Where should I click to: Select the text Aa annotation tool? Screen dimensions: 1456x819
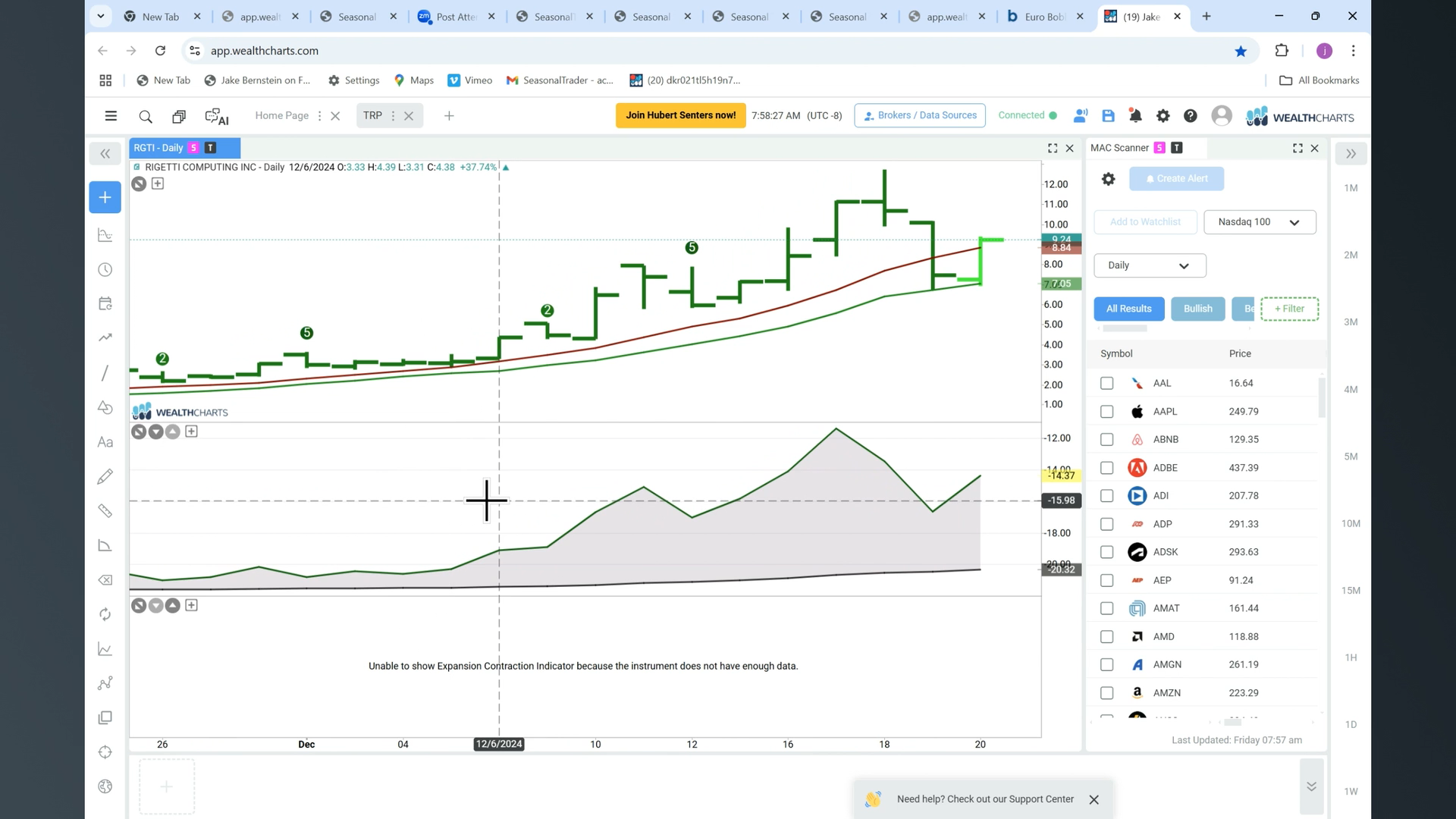(x=105, y=442)
